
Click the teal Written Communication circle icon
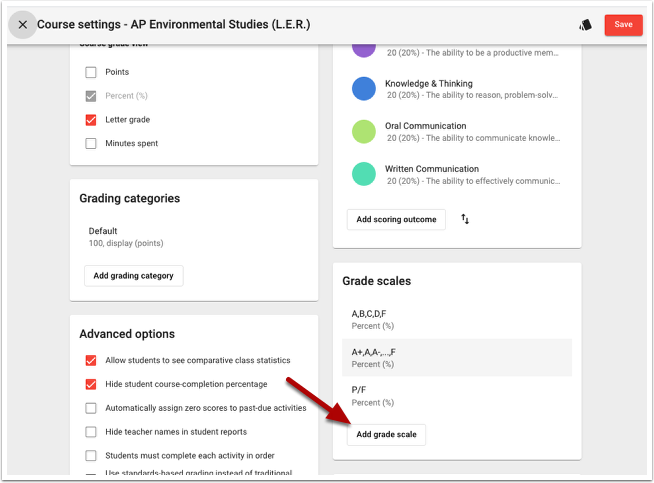pos(364,175)
